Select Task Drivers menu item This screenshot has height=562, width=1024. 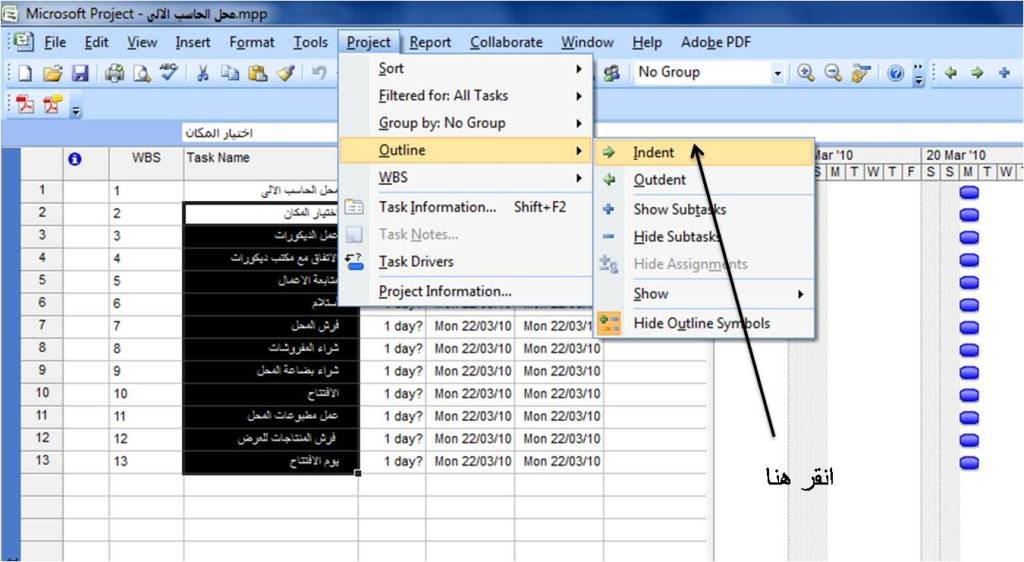(466, 262)
